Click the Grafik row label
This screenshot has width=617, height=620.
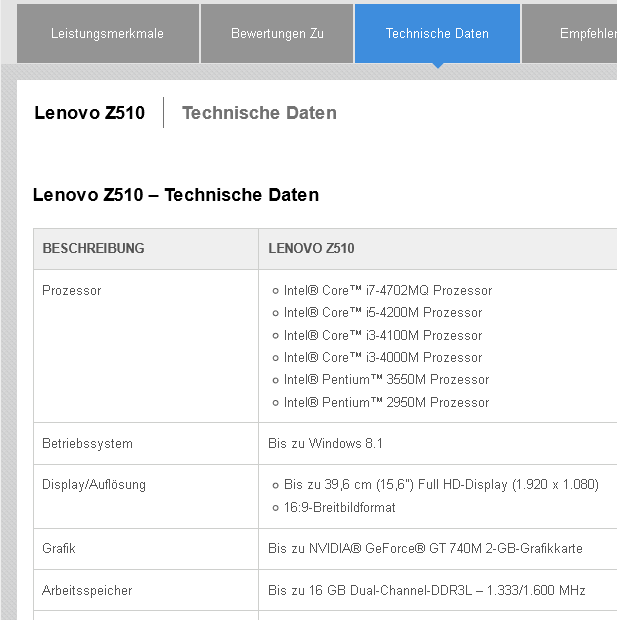point(59,549)
